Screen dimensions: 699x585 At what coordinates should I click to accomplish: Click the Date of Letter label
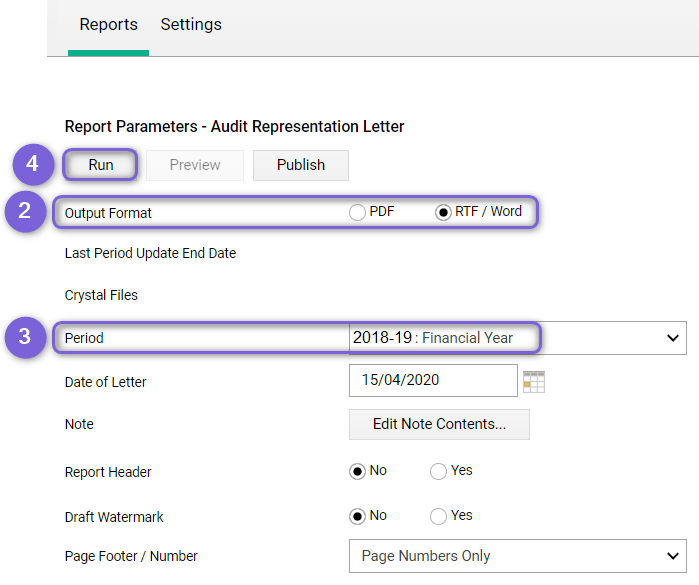click(106, 382)
